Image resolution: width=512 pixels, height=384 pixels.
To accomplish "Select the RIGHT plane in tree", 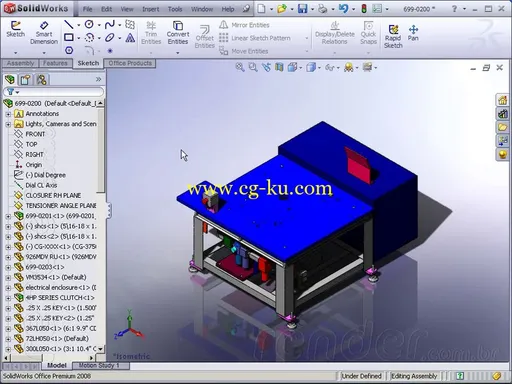I will click(x=34, y=155).
